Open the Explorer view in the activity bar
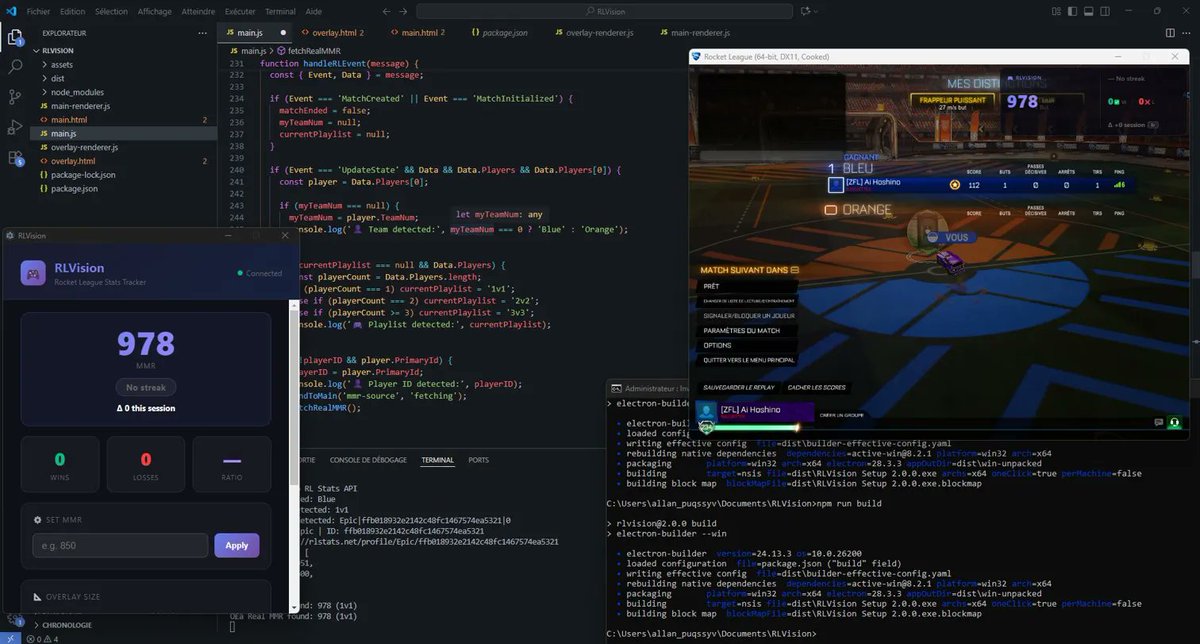 pyautogui.click(x=15, y=37)
